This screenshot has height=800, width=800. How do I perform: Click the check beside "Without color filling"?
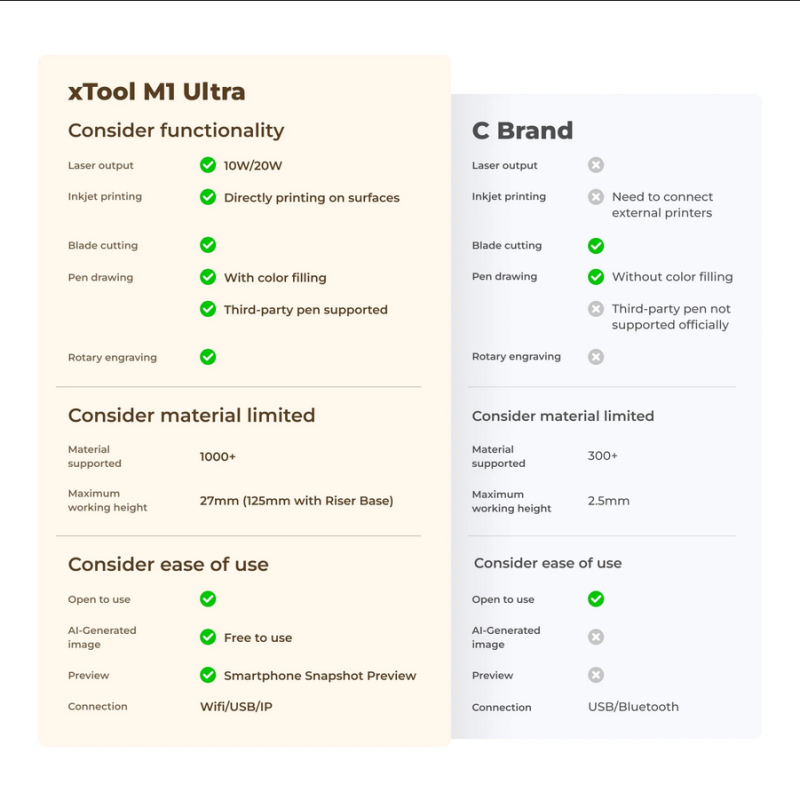coord(596,277)
